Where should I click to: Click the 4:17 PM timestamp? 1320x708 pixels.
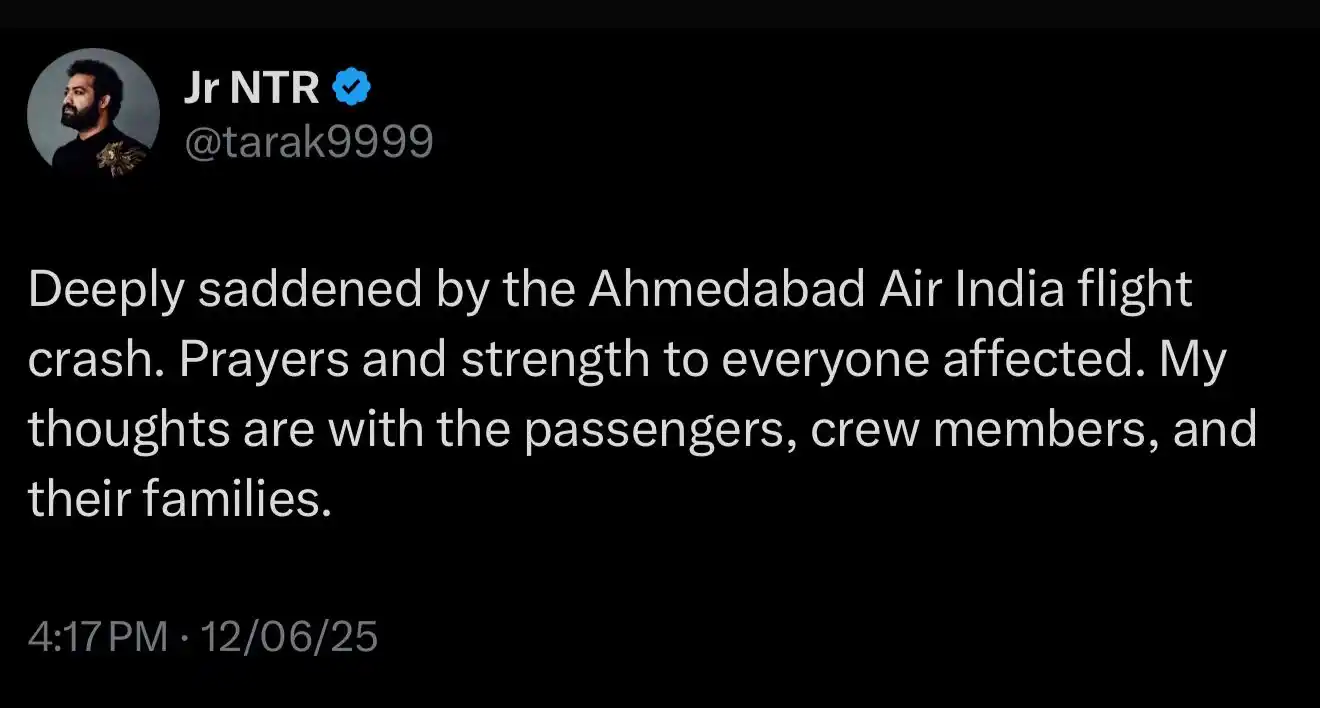tap(98, 637)
